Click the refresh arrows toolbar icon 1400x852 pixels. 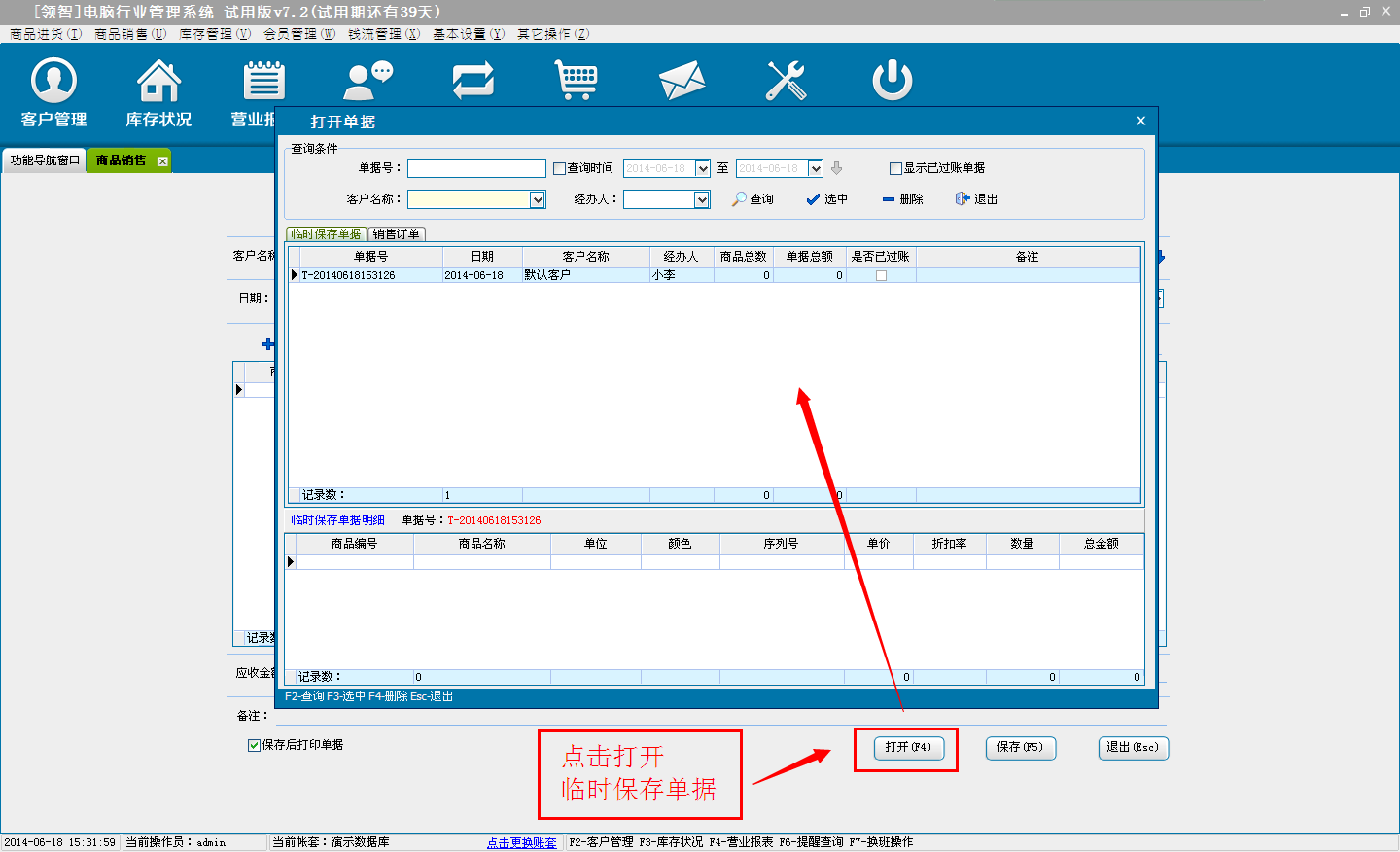pos(473,81)
